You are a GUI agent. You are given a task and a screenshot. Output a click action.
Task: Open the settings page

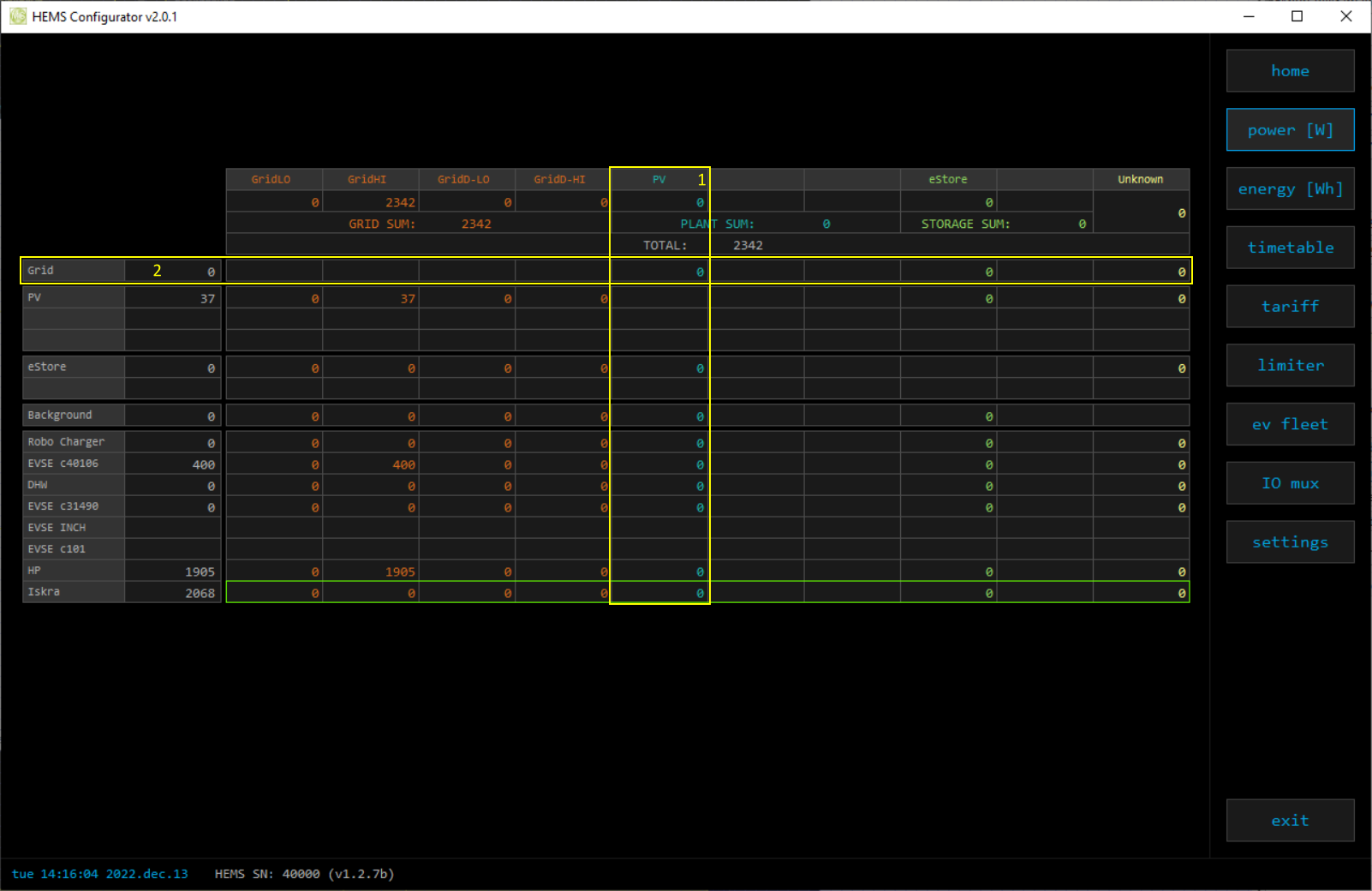1290,542
